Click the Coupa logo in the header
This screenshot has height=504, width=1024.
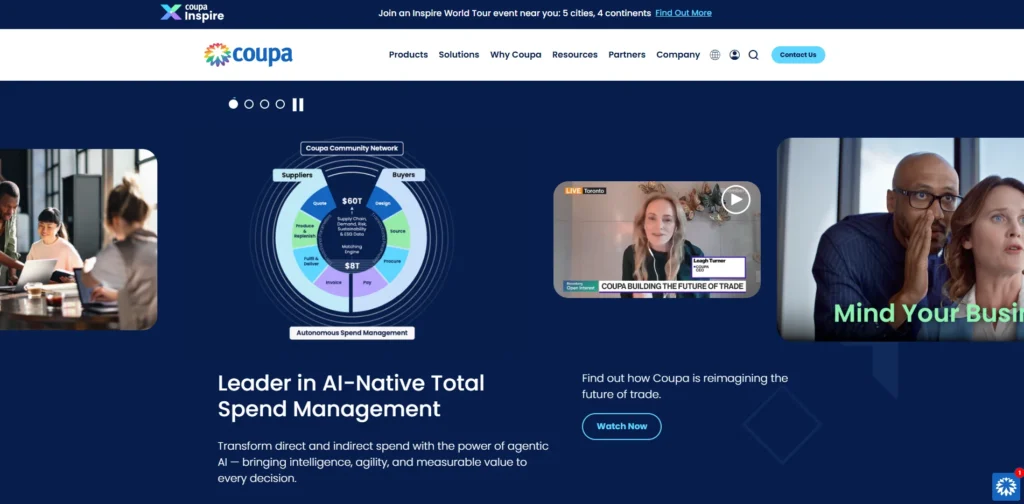tap(248, 55)
